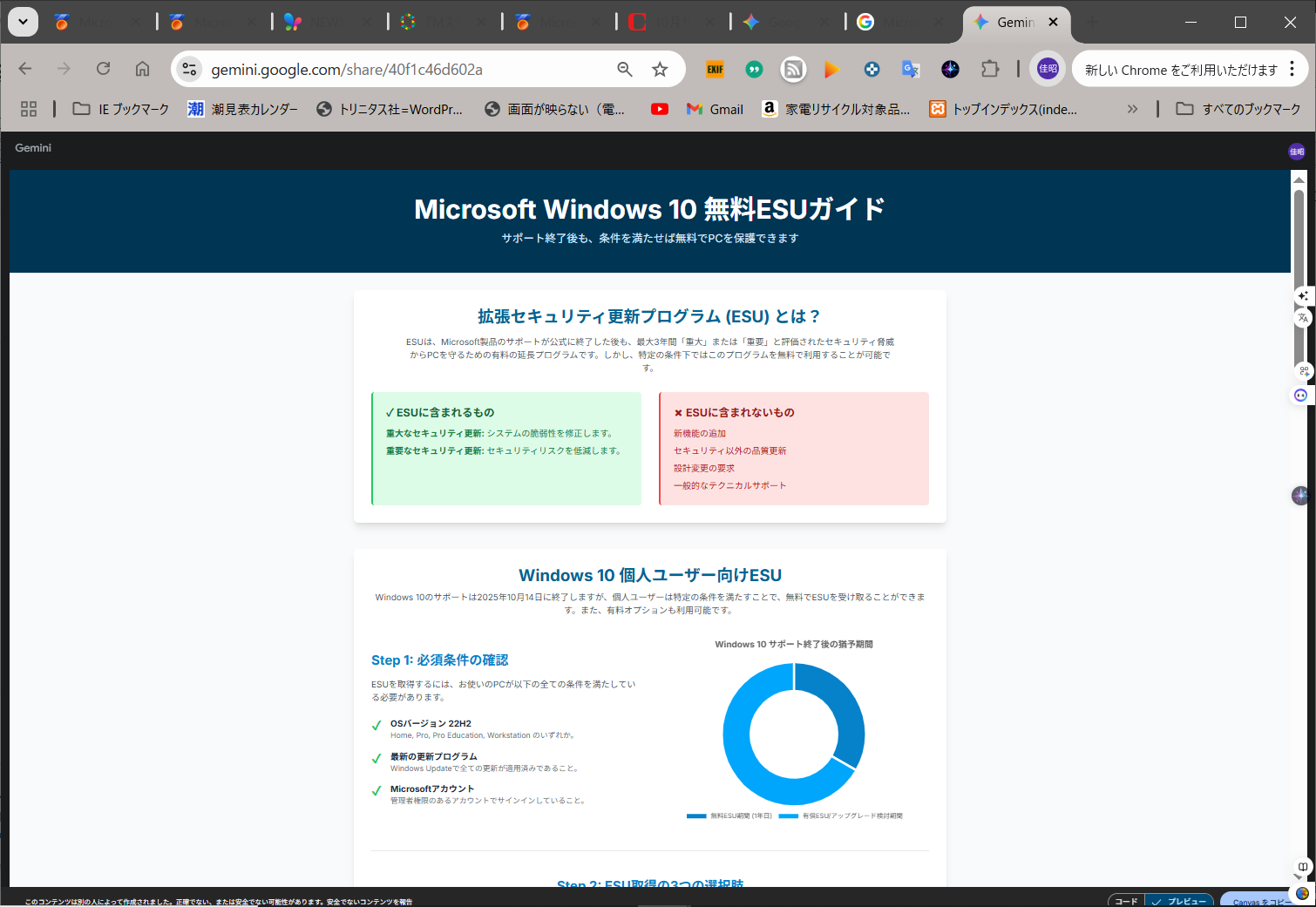Bookmark this page with star icon
The width and height of the screenshot is (1316, 907).
tap(660, 69)
